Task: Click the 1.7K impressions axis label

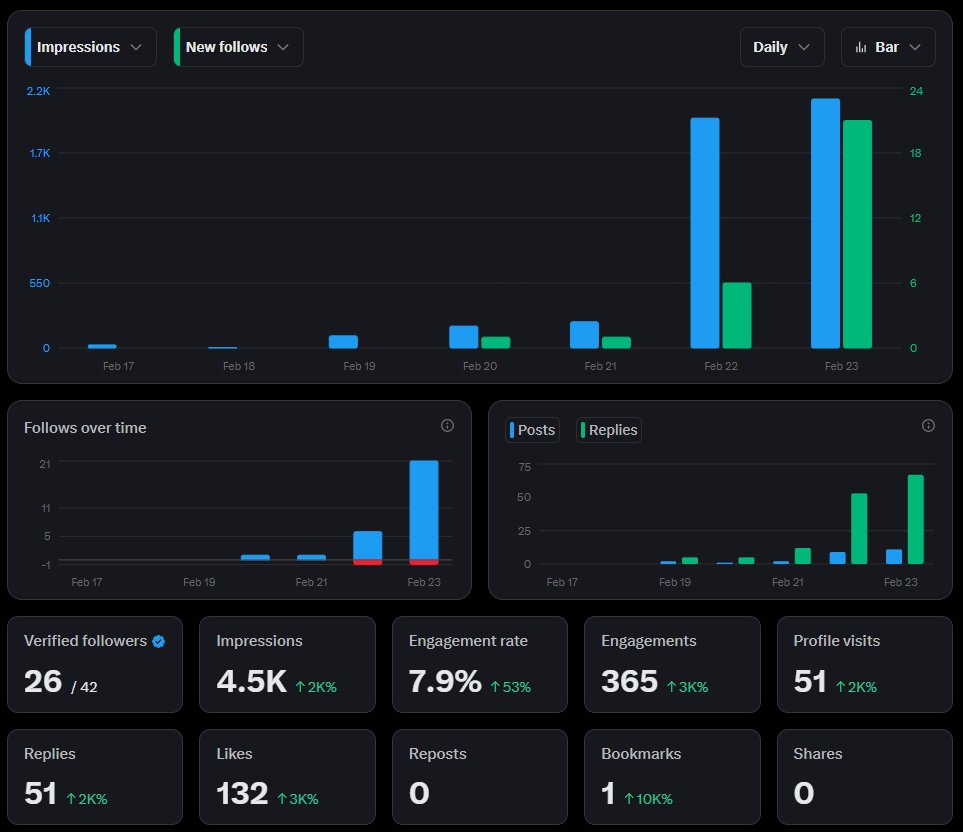Action: click(x=40, y=153)
